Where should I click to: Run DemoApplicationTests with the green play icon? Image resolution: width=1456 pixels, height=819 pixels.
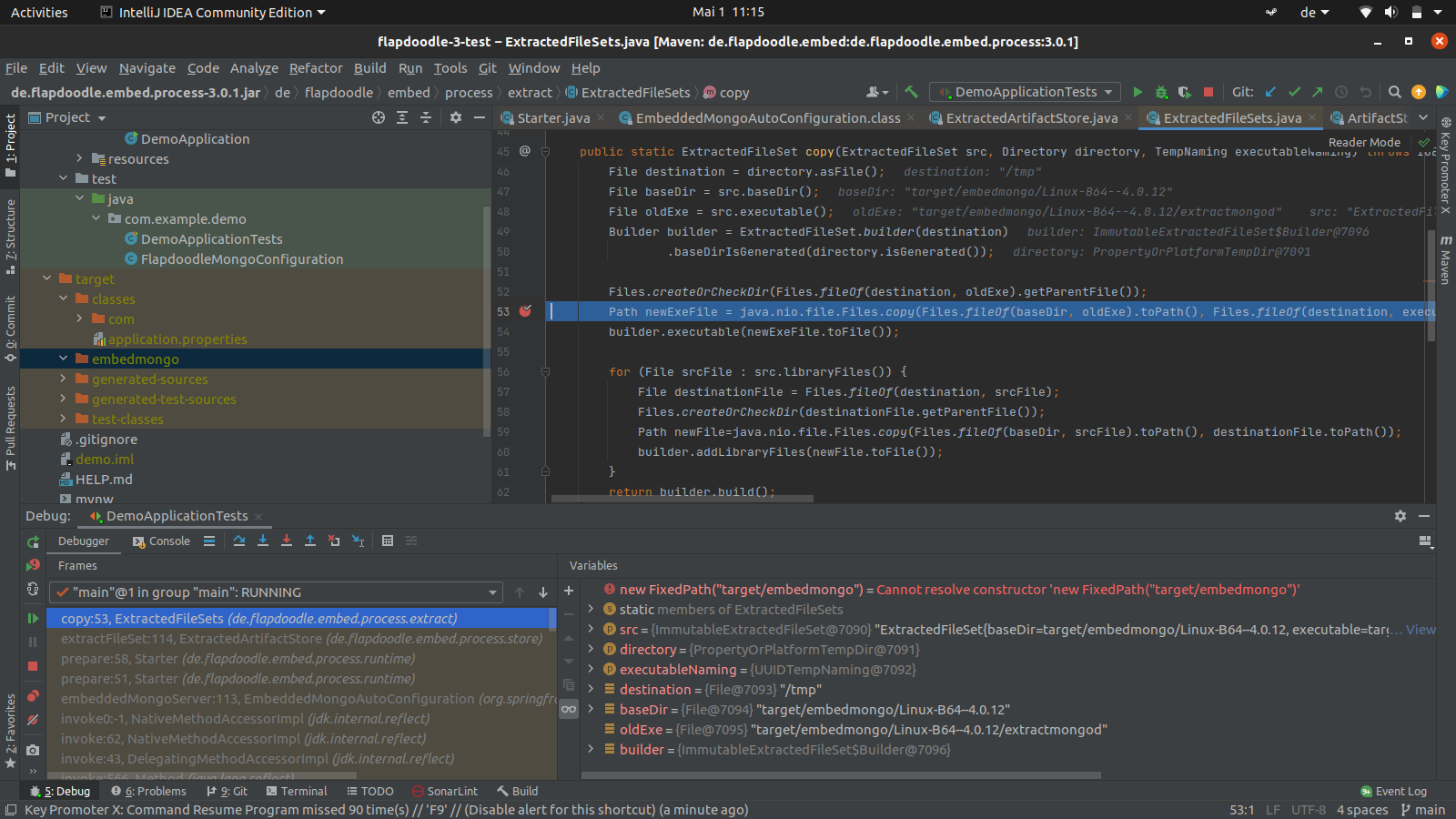[x=1137, y=92]
